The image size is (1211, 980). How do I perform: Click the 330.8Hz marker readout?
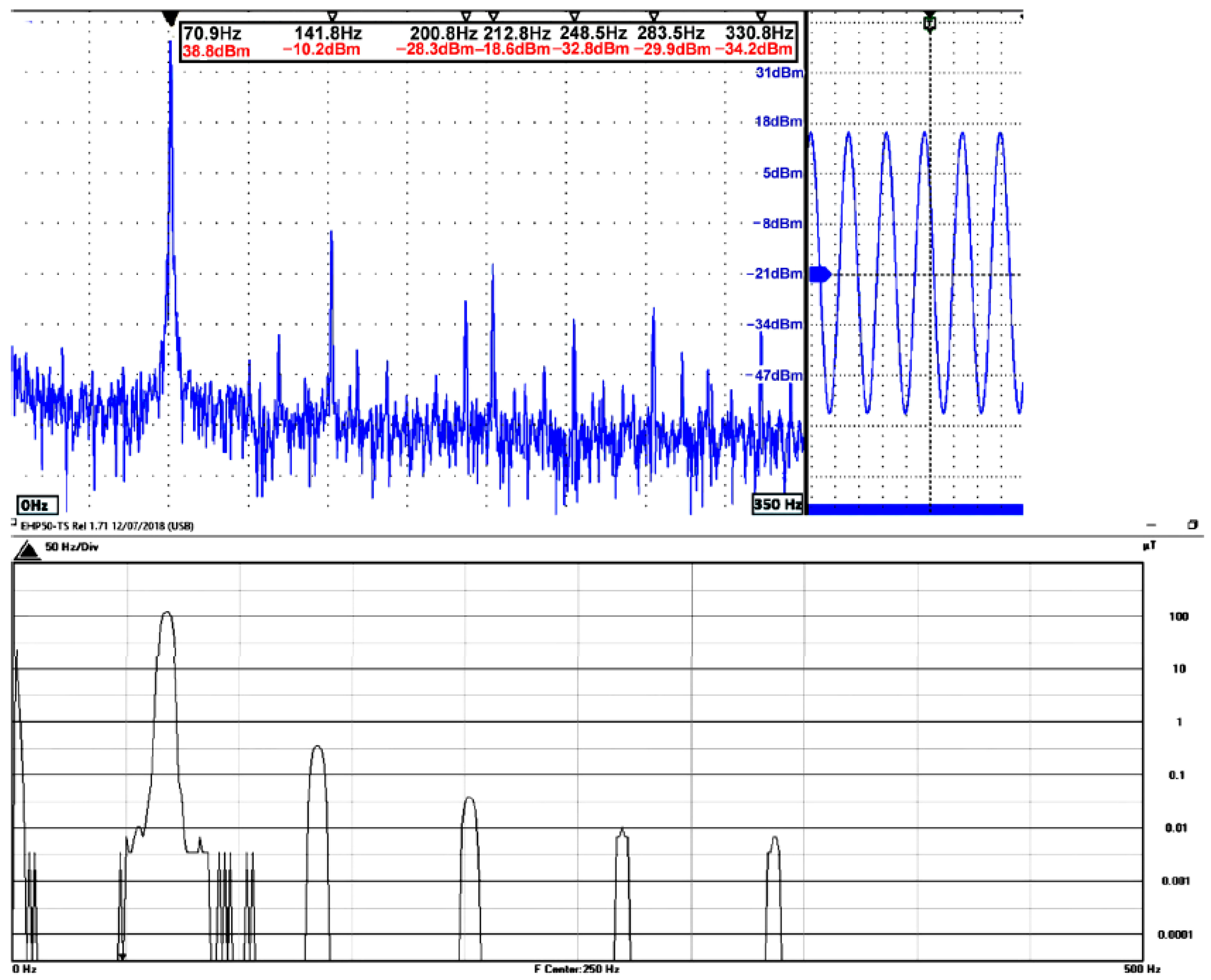point(759,33)
